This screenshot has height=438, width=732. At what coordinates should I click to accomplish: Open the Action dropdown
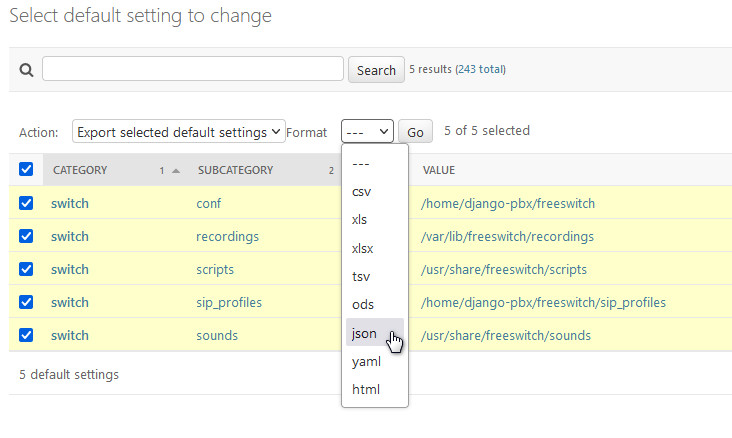(178, 132)
